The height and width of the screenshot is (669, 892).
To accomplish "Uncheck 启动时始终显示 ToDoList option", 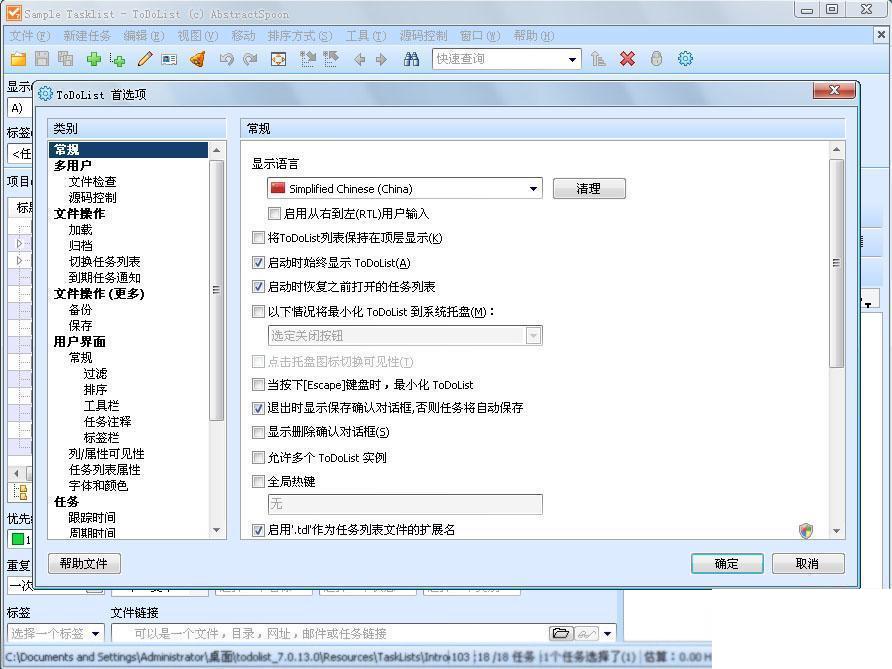I will (x=258, y=263).
